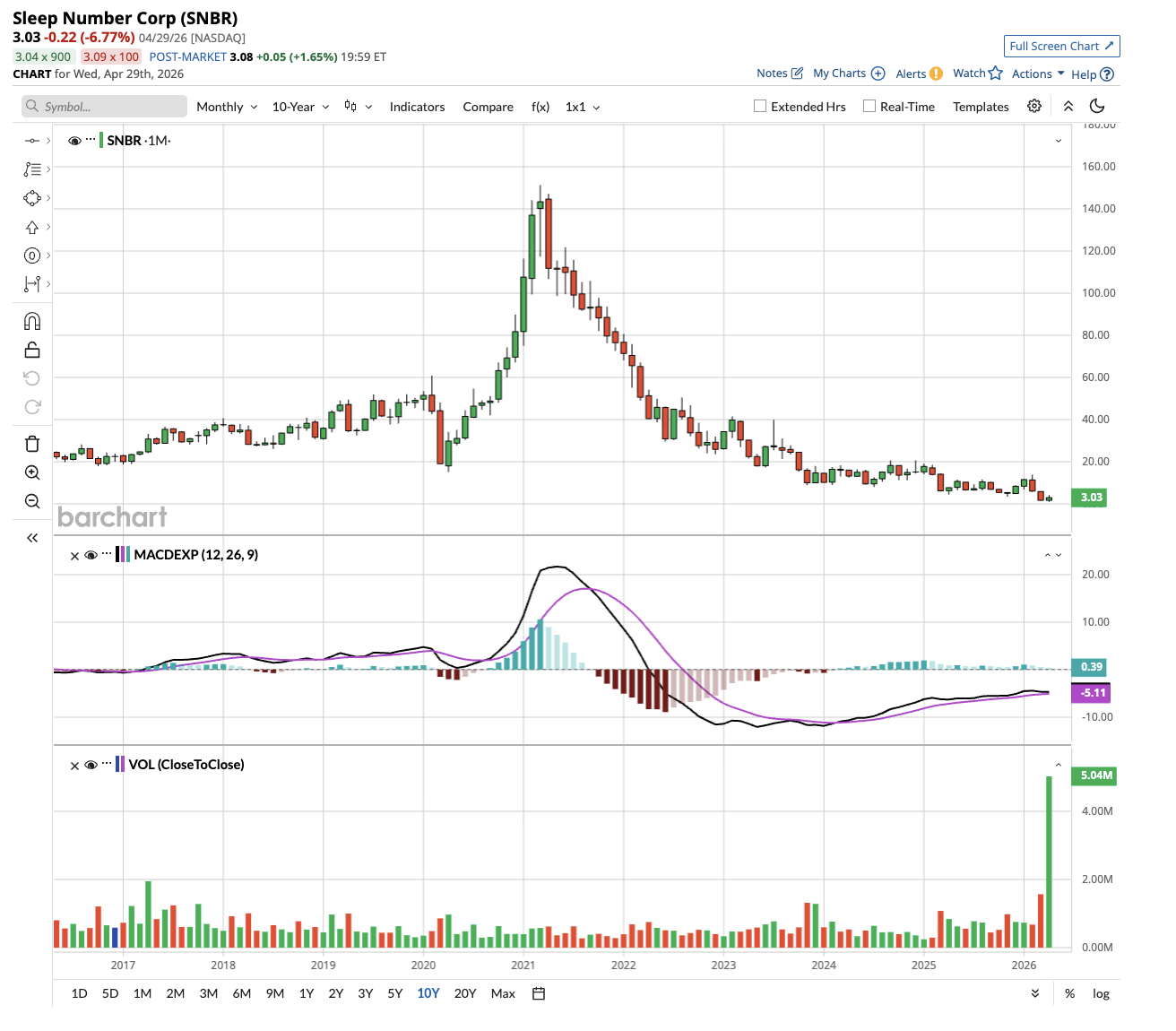Viewport: 1176px width, 1031px height.
Task: Zoom in on the chart
Action: (x=32, y=472)
